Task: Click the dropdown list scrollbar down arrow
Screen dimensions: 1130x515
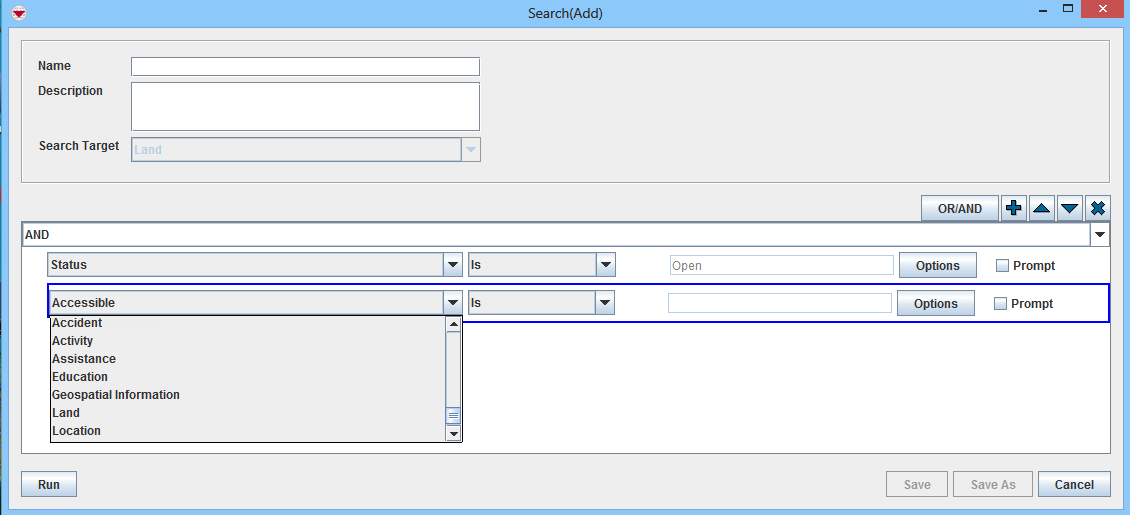Action: [453, 434]
